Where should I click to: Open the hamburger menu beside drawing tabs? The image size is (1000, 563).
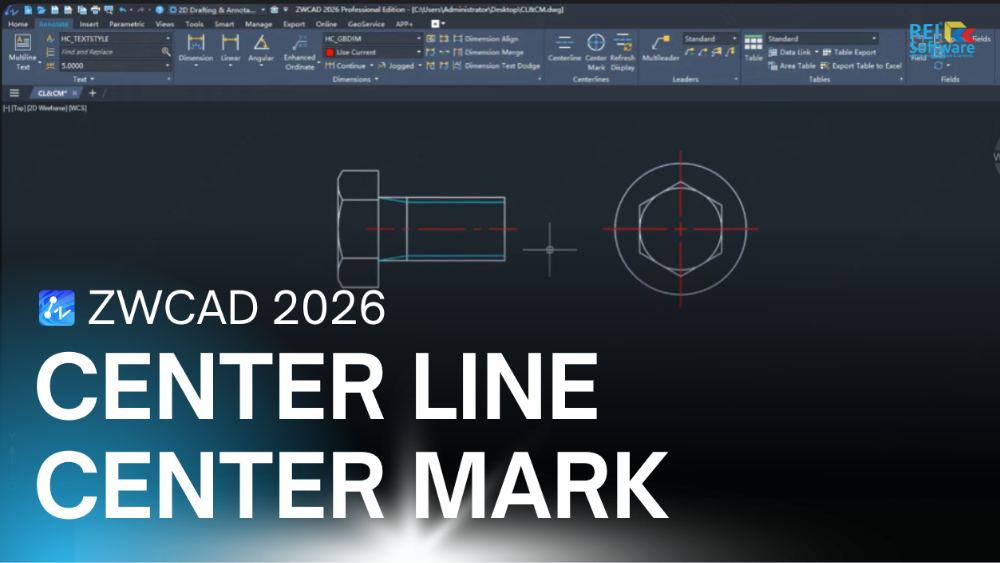(x=14, y=93)
